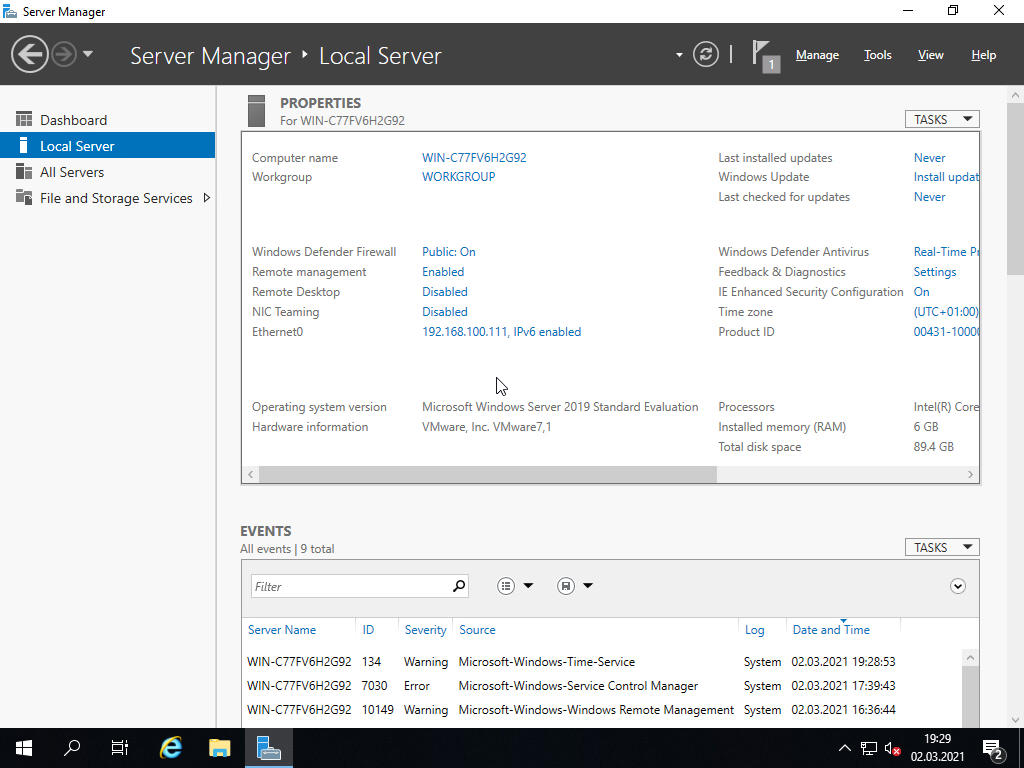Open the Manage menu
Viewport: 1024px width, 768px height.
point(817,55)
